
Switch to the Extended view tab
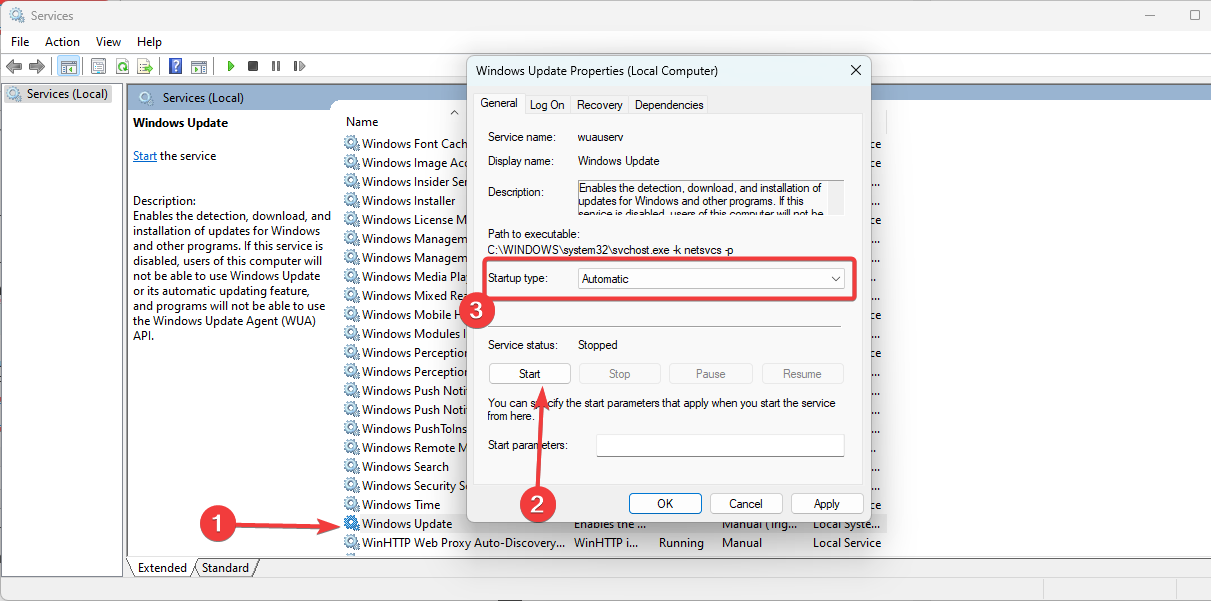coord(162,568)
